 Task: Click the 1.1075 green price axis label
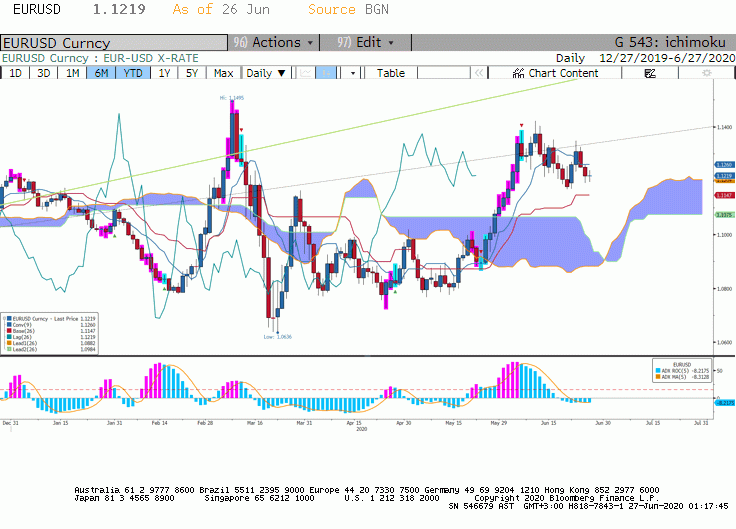tap(724, 215)
